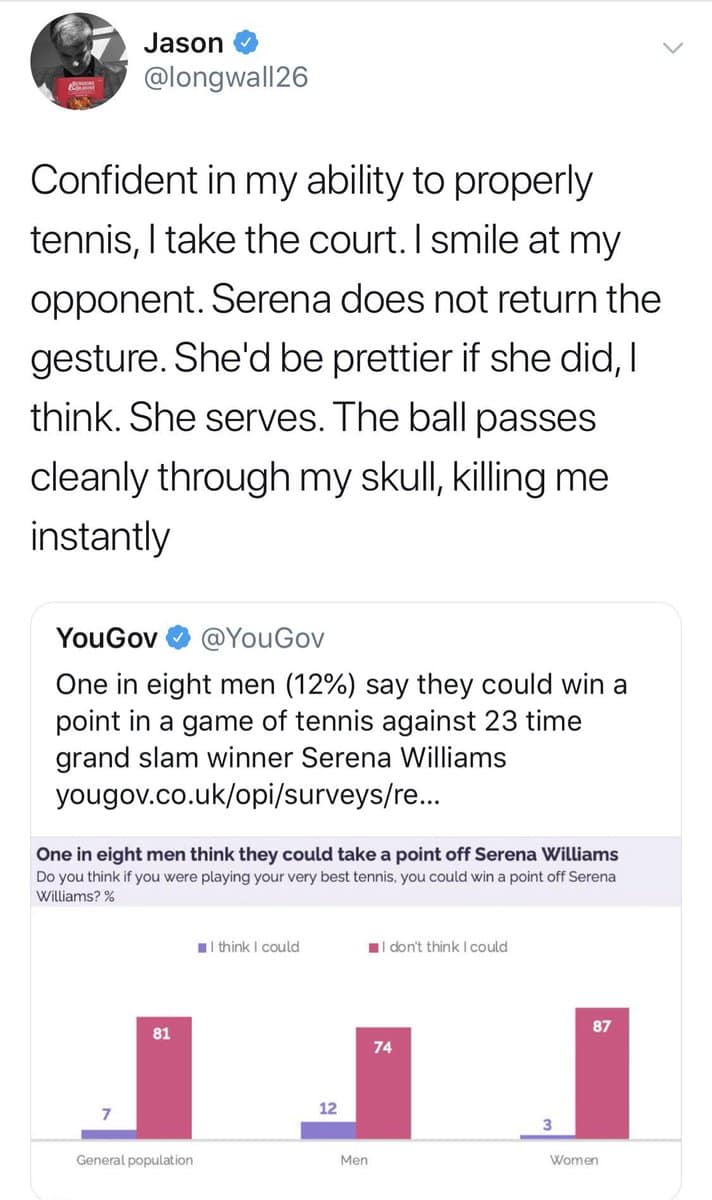Image resolution: width=712 pixels, height=1200 pixels.
Task: Click the chart title about Serena Williams
Action: coord(327,855)
